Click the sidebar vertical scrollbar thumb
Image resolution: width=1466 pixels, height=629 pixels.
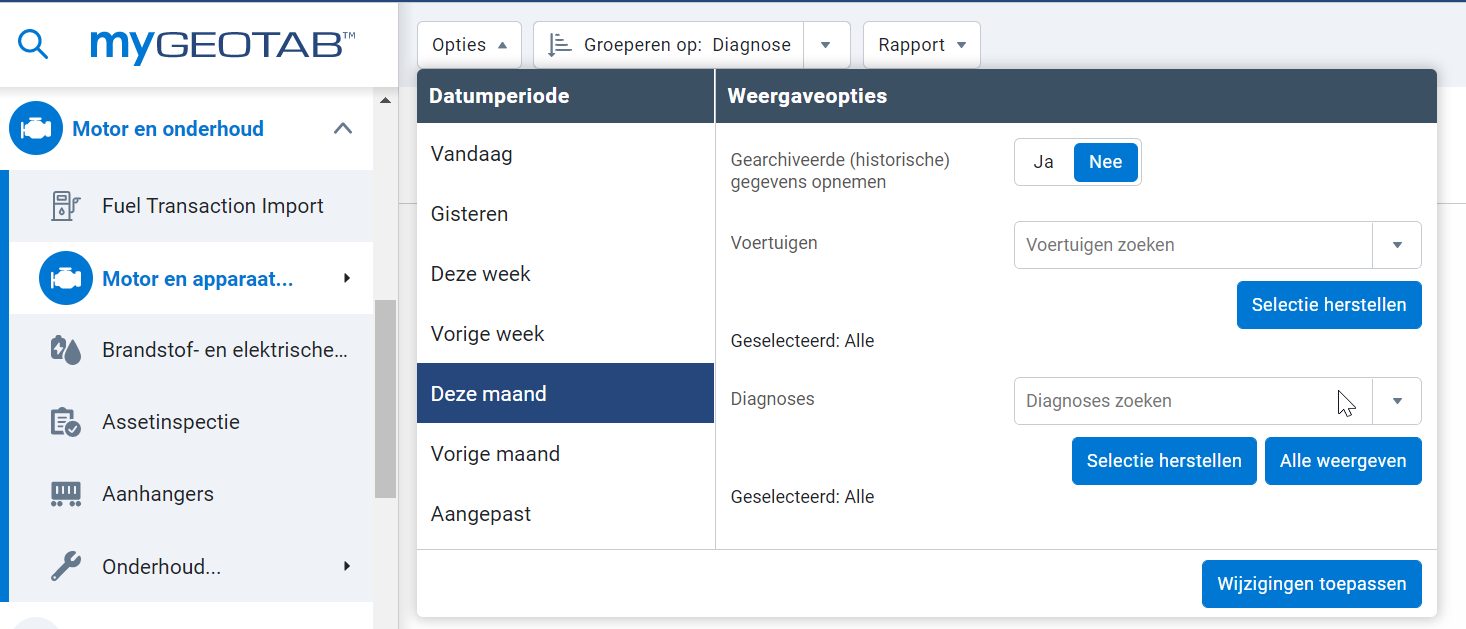[385, 398]
